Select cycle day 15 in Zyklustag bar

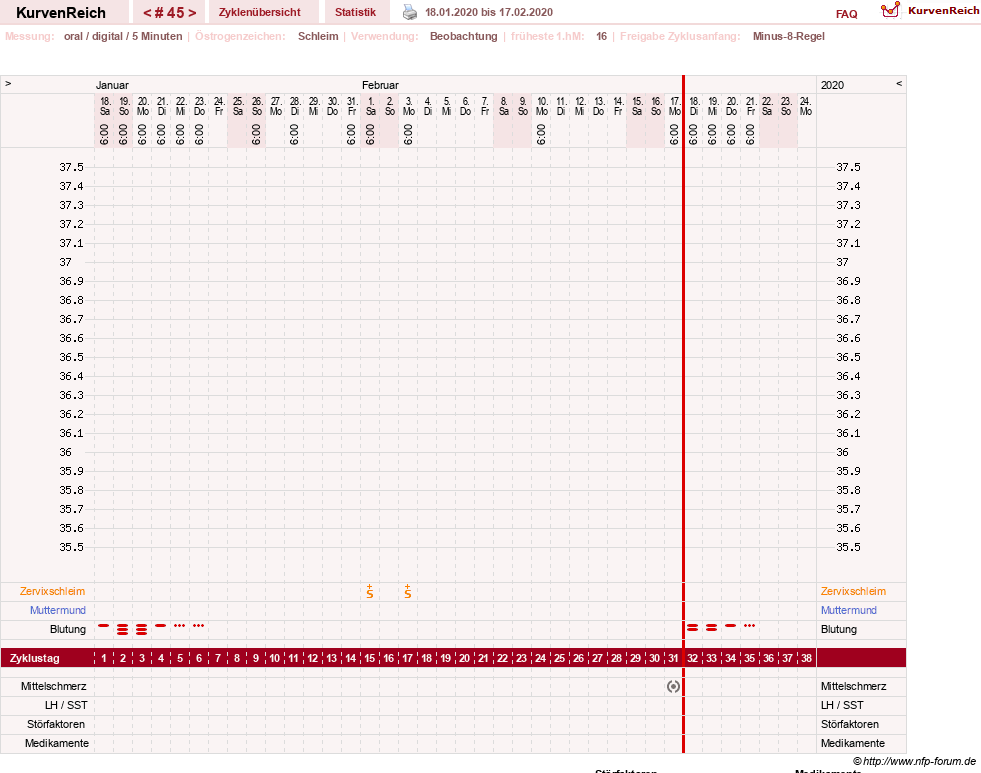pyautogui.click(x=370, y=658)
